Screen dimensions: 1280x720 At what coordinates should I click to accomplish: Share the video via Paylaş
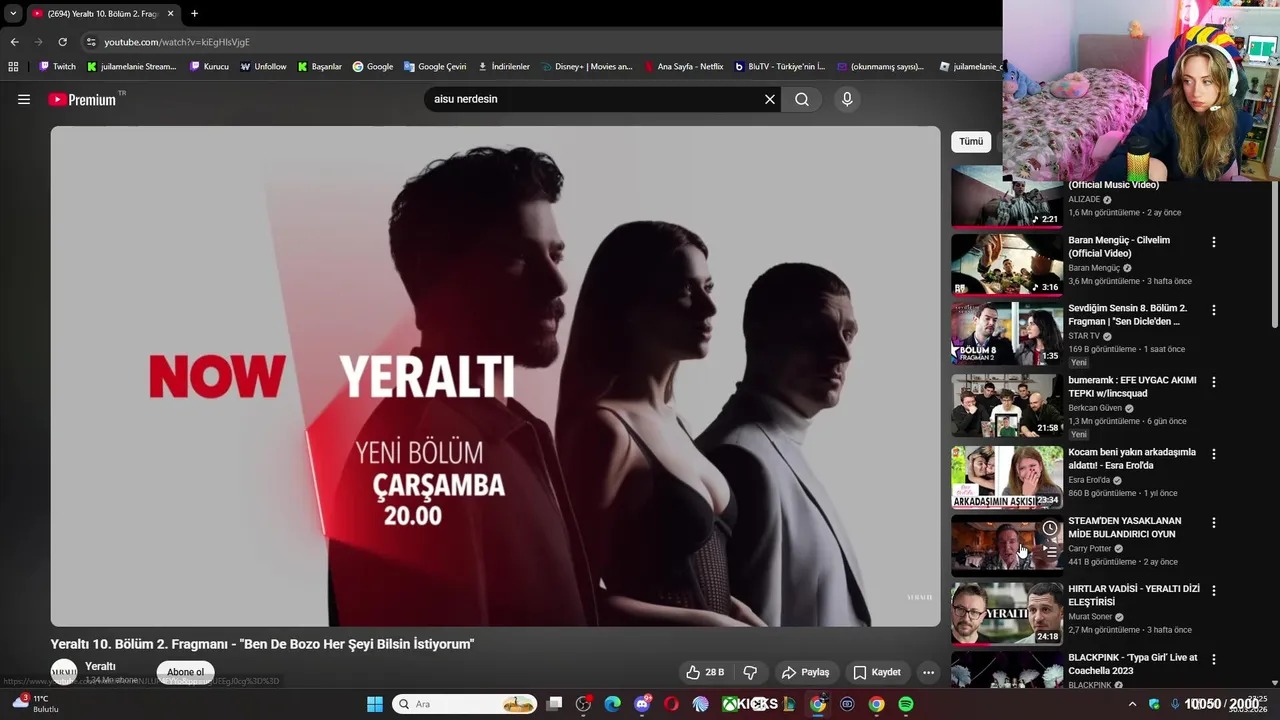806,672
